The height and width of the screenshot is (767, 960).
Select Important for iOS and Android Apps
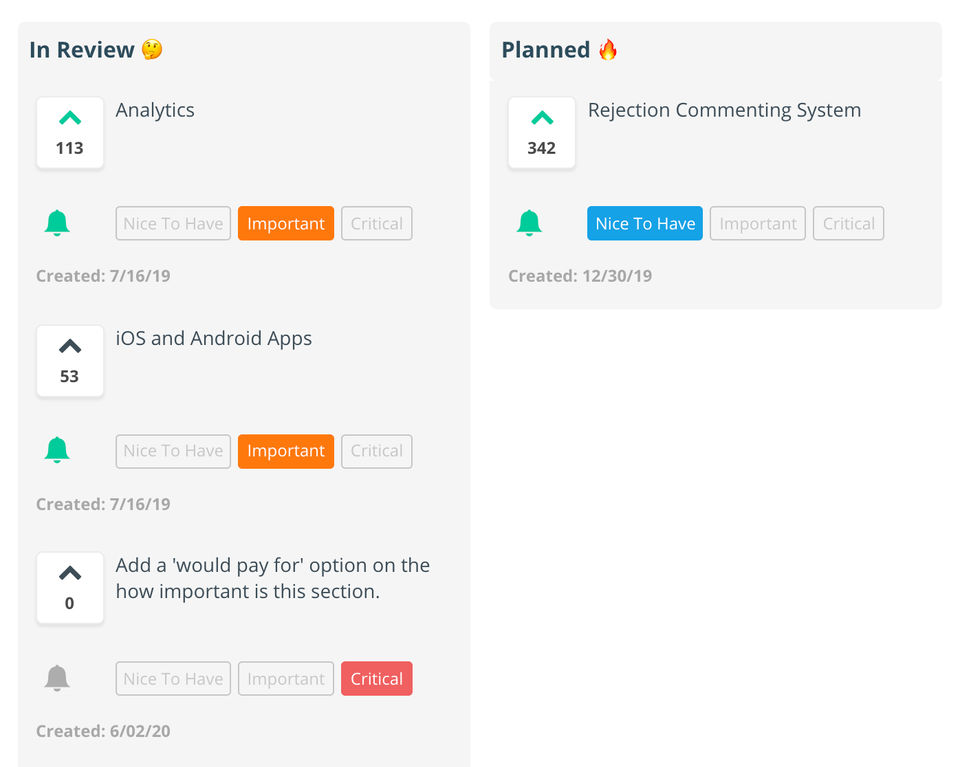[286, 451]
